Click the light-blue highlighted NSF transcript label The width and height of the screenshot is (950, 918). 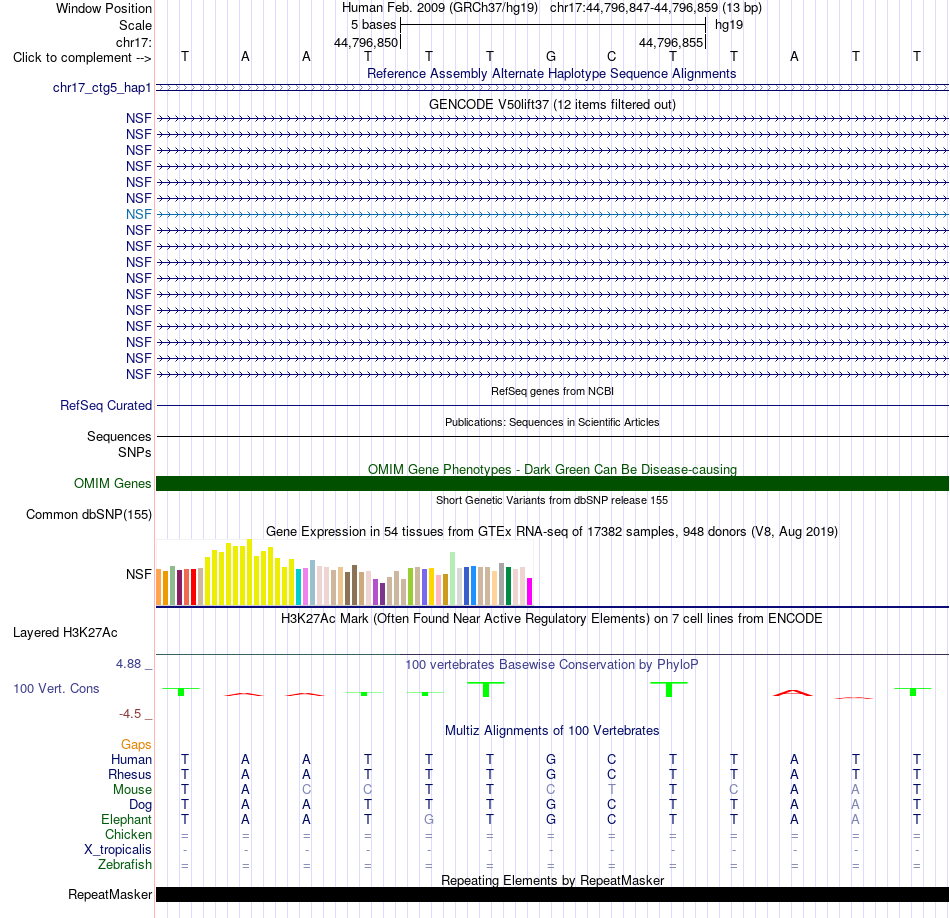139,215
